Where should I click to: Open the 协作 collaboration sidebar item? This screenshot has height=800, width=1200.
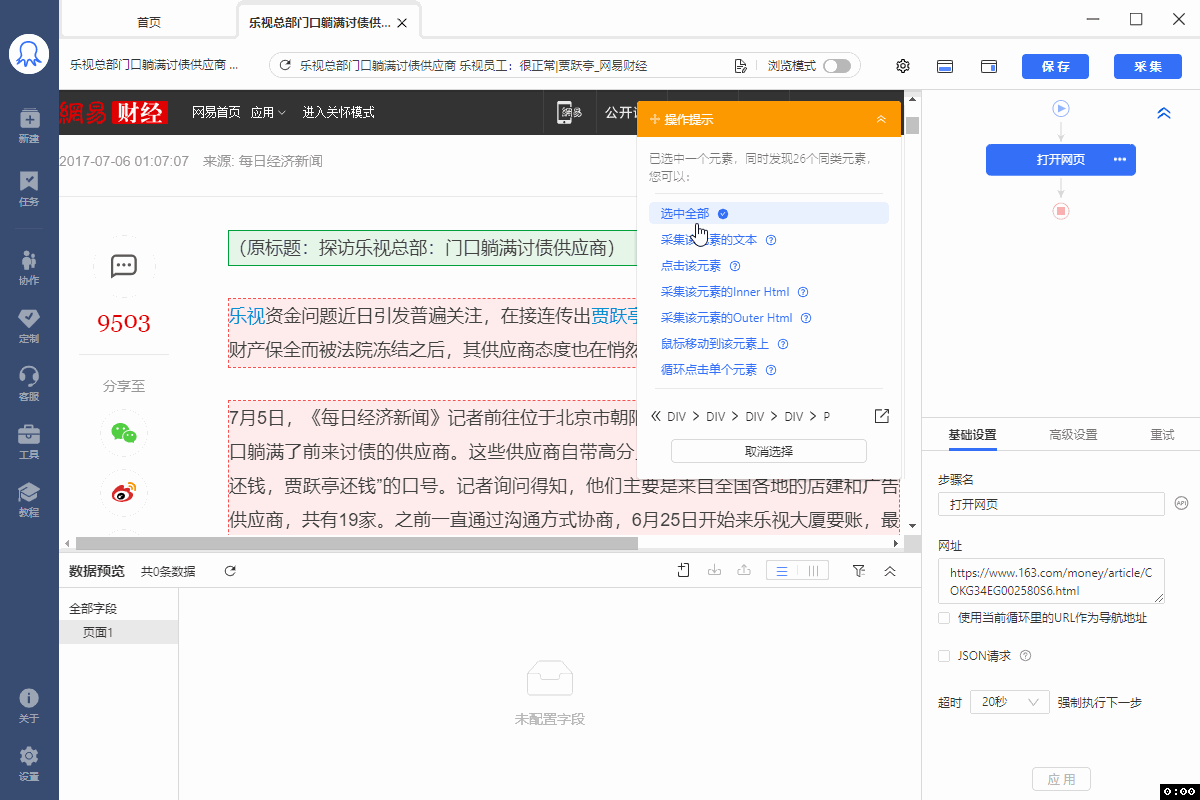pos(29,268)
